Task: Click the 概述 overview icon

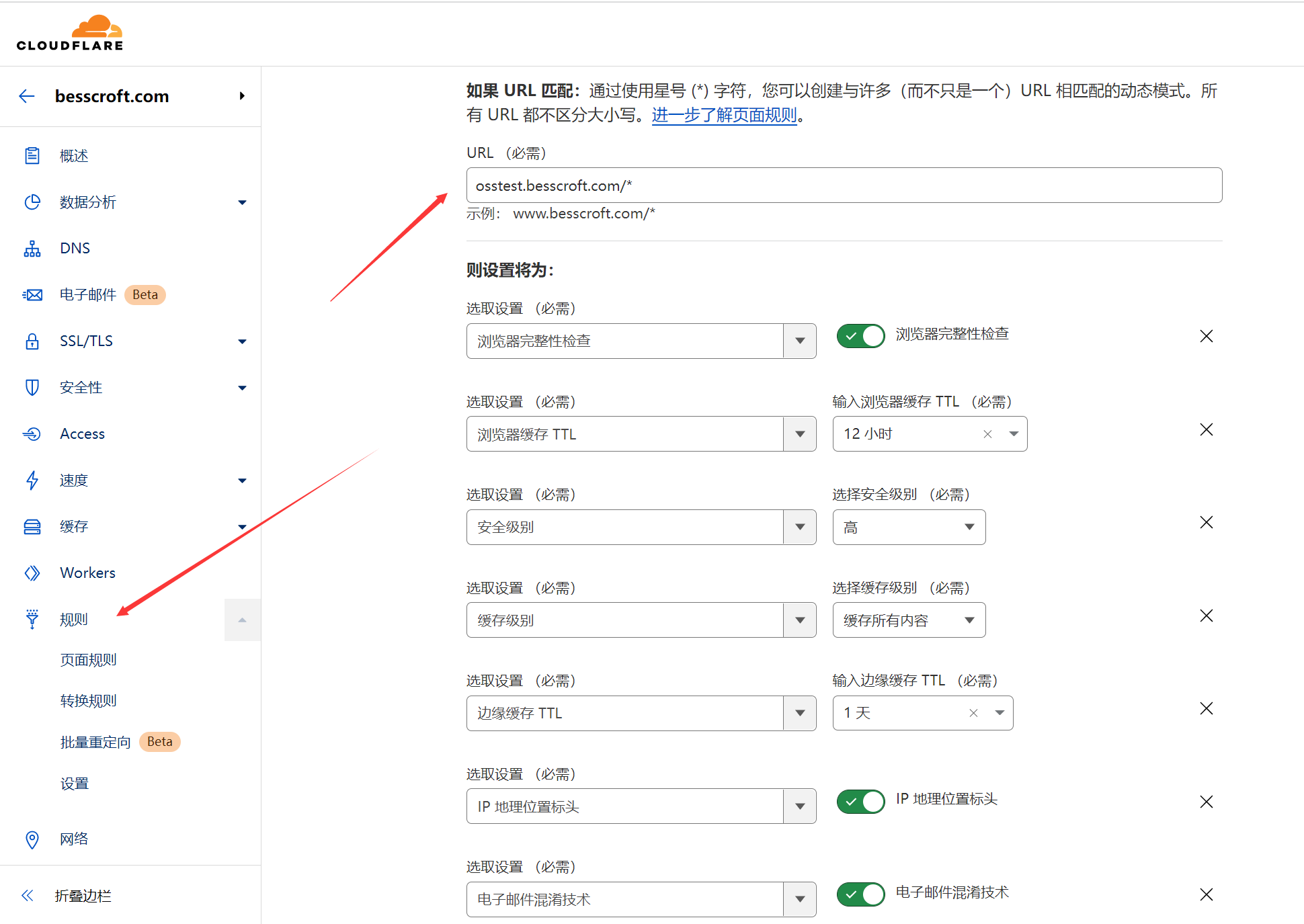Action: 32,156
